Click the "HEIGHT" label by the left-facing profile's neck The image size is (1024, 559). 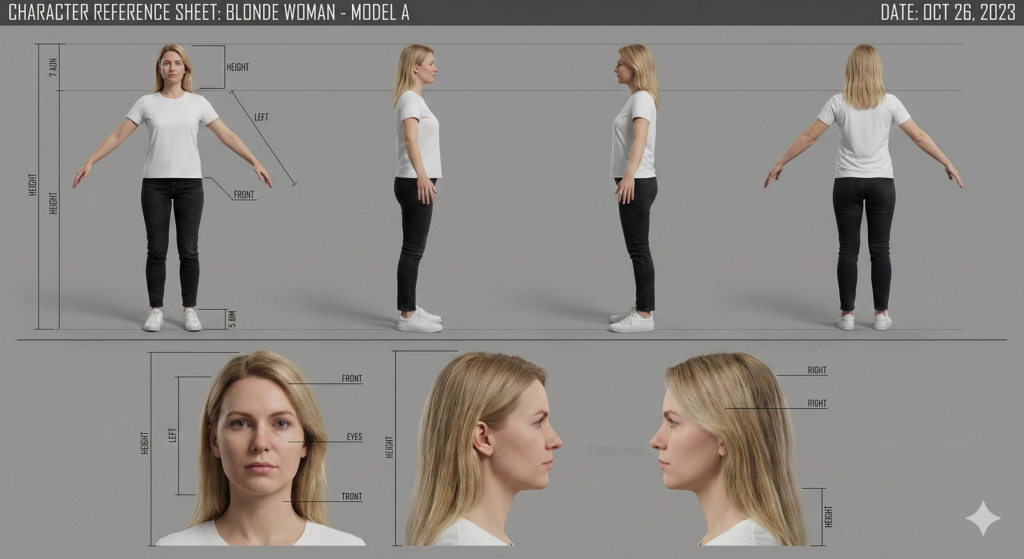click(828, 517)
